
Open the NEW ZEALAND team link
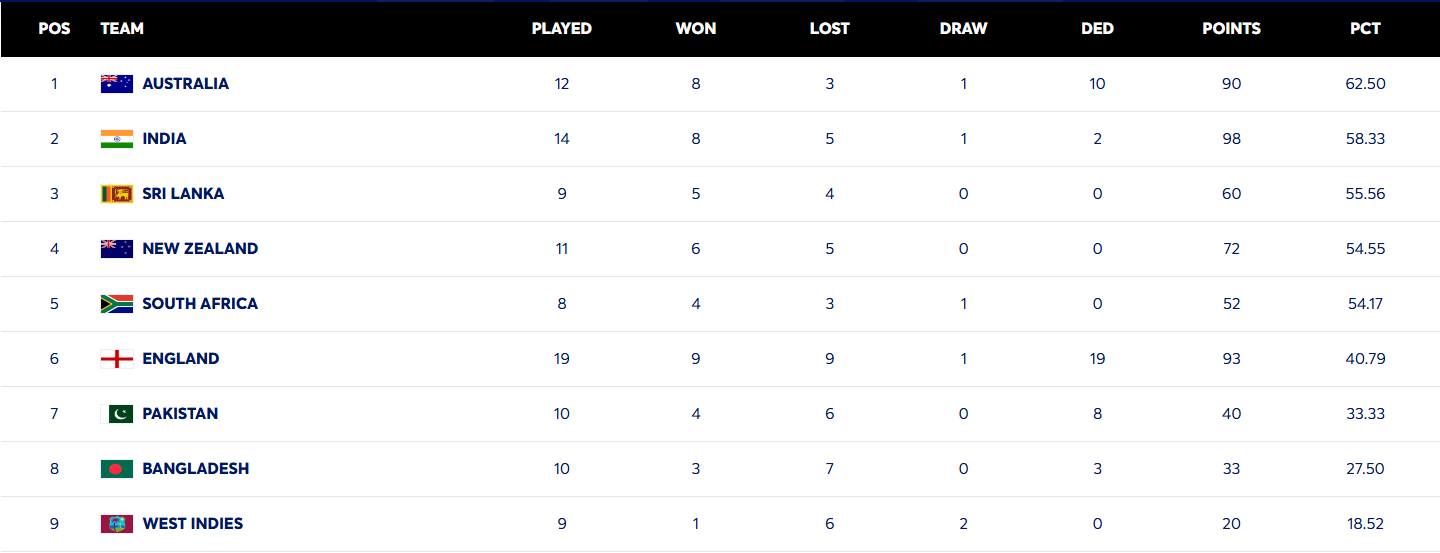(x=200, y=249)
